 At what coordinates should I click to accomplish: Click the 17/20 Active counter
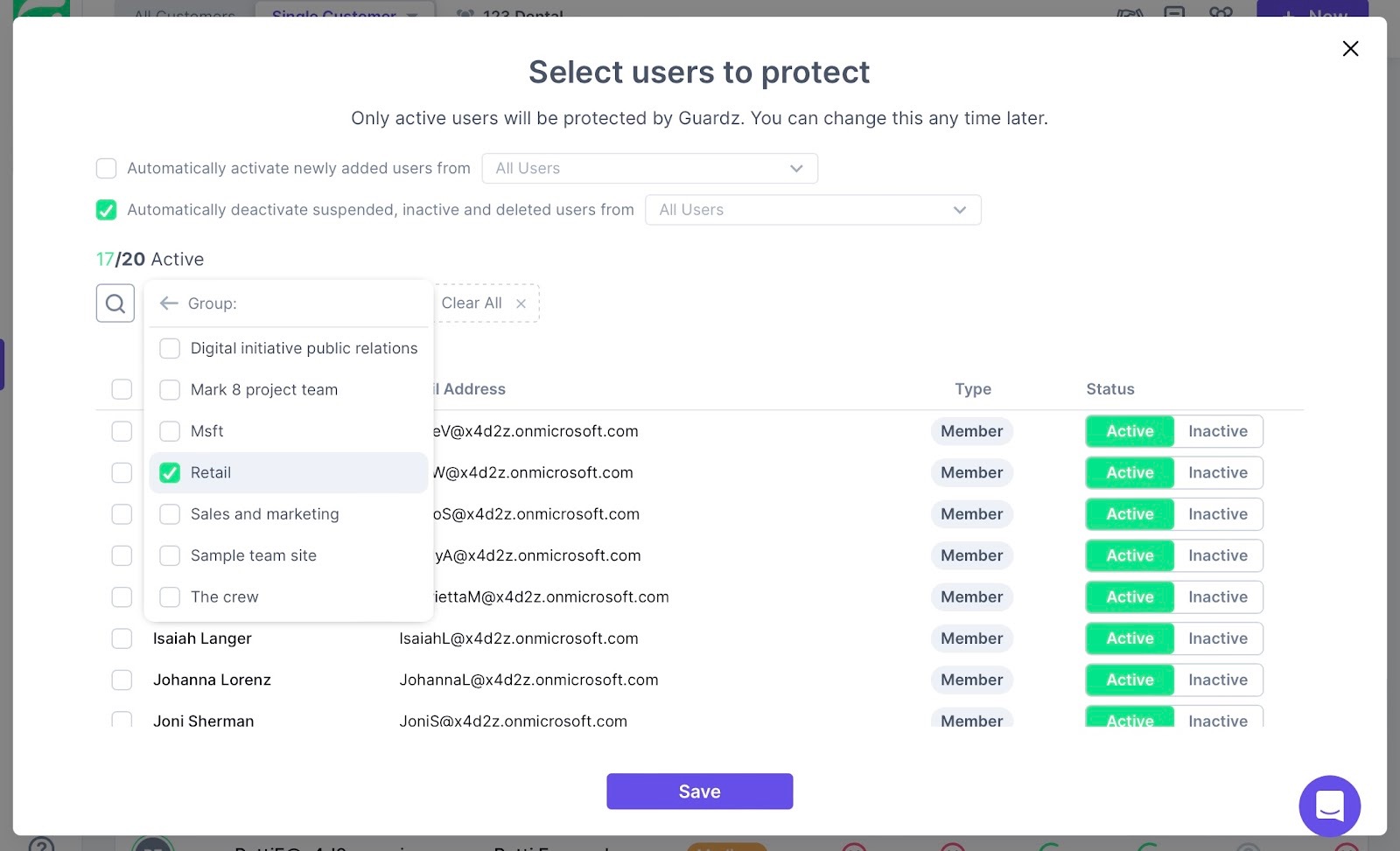150,259
